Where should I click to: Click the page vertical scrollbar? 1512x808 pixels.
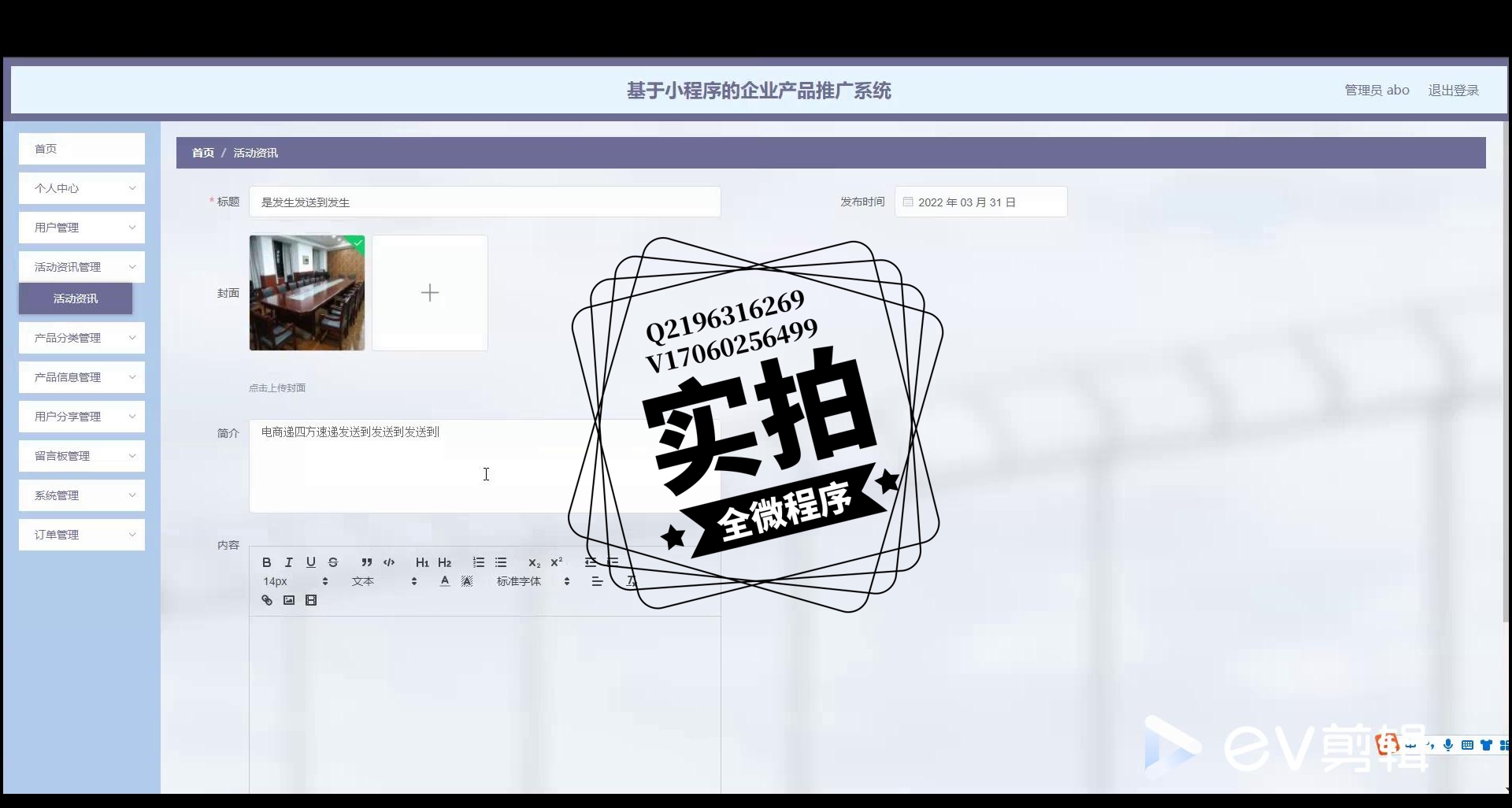[x=1507, y=370]
